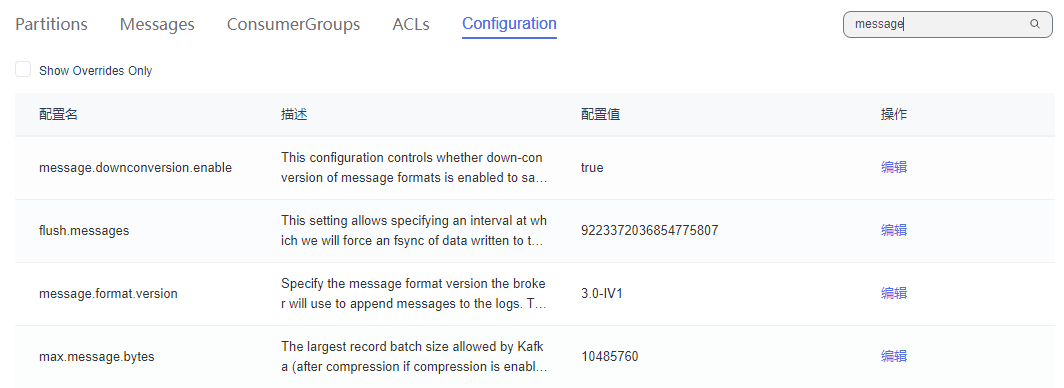
Task: Click the 3.0-IV1 value cell
Action: pyautogui.click(x=602, y=294)
